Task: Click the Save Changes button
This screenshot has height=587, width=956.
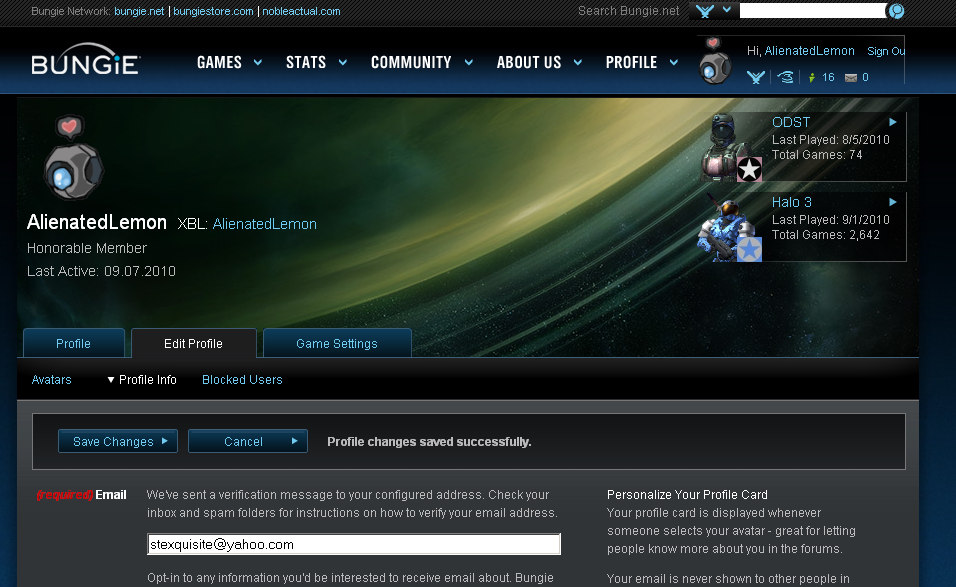Action: [118, 441]
